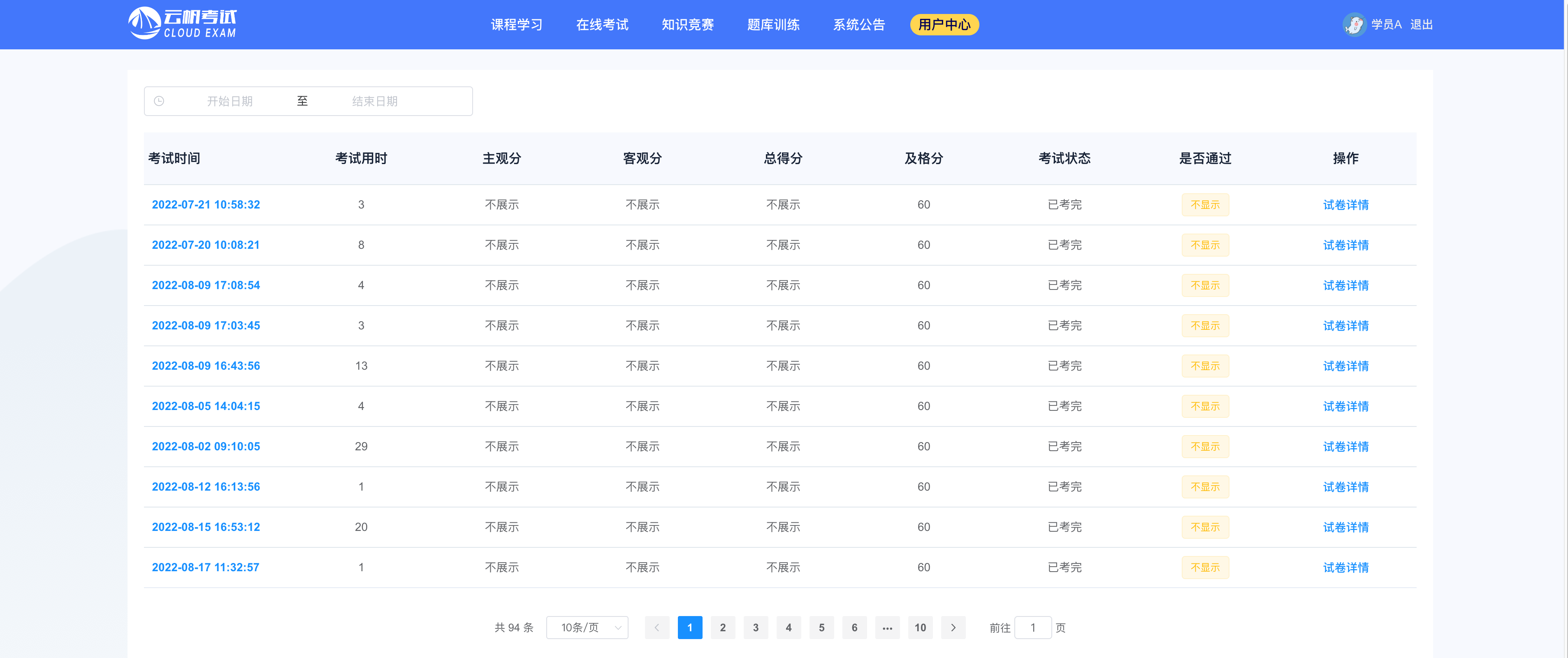This screenshot has height=658, width=1568.
Task: Click 不显示 tag in 2022-08-17 row
Action: click(1205, 567)
